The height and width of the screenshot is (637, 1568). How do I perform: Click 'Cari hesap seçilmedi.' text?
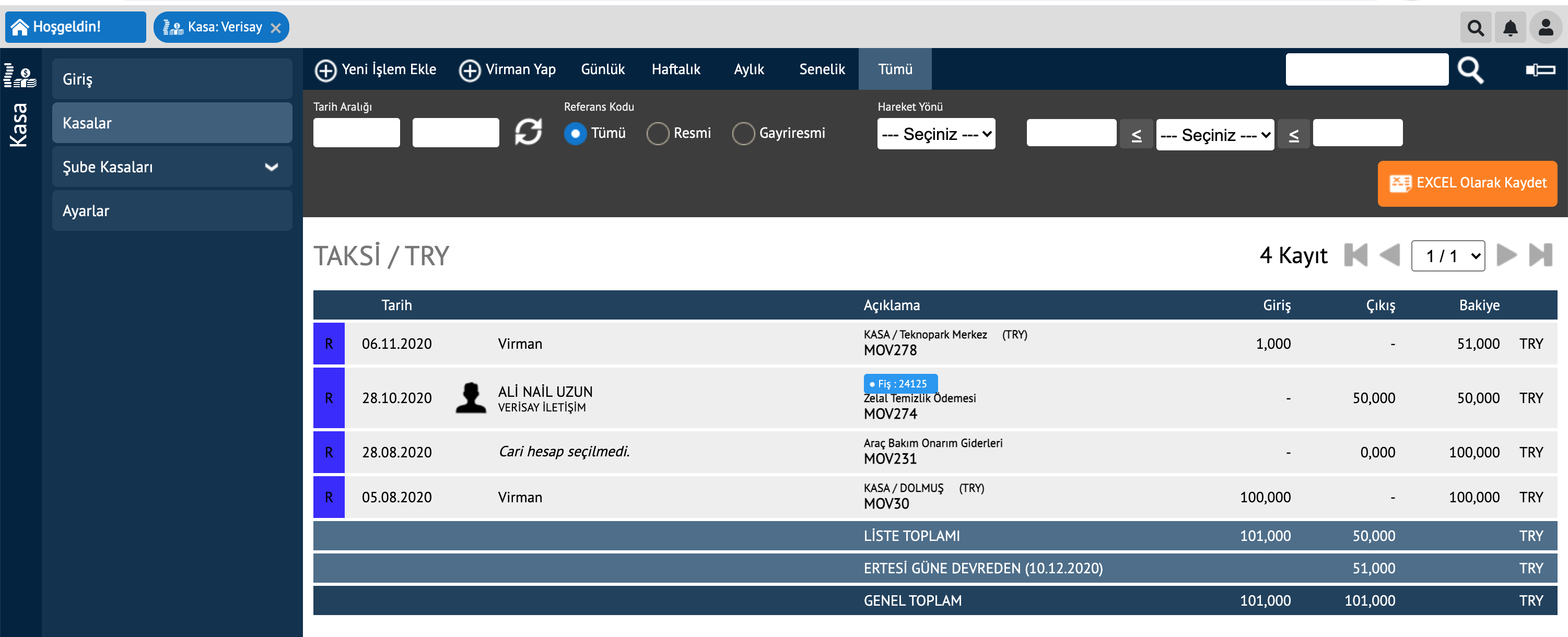[564, 452]
